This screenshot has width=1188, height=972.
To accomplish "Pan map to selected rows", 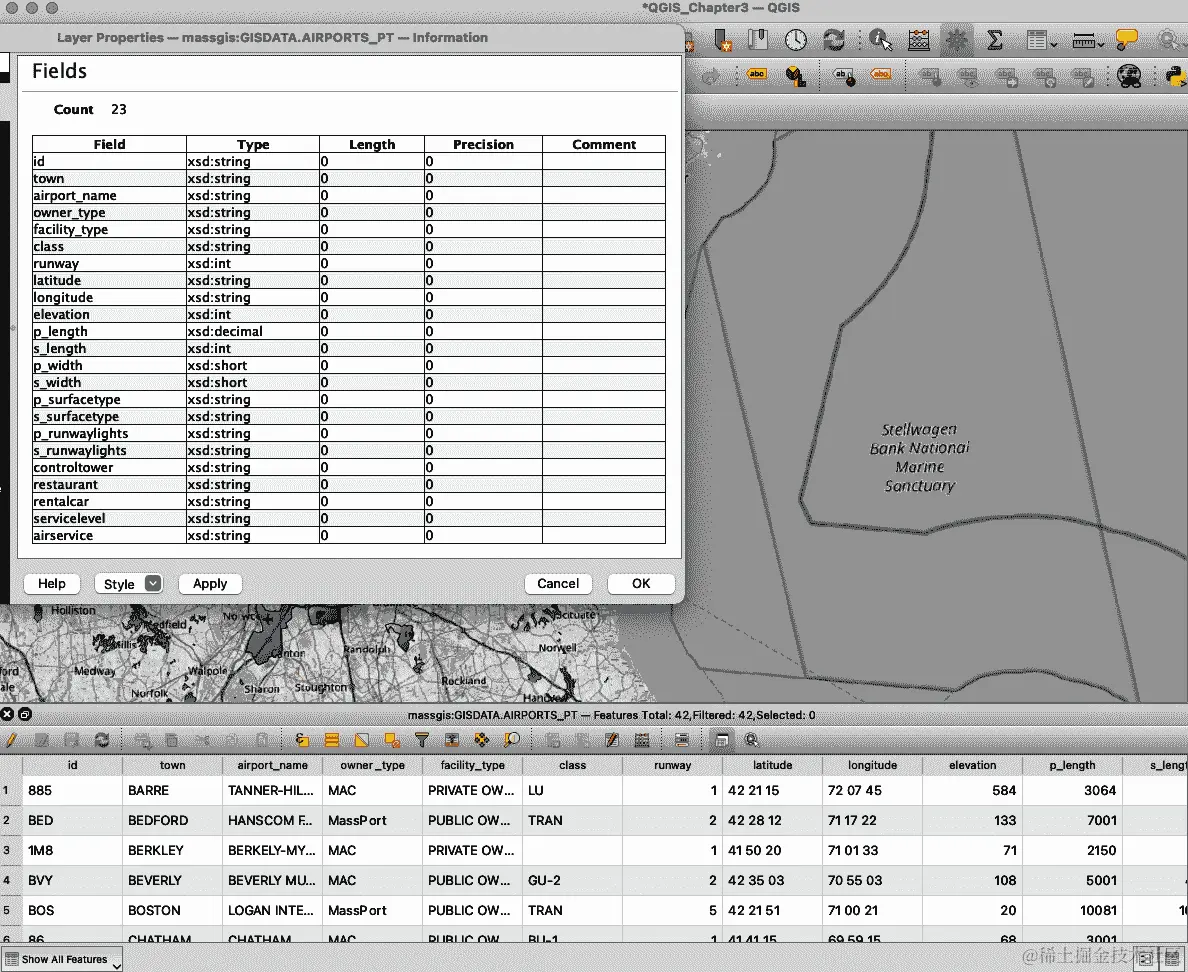I will click(x=482, y=740).
